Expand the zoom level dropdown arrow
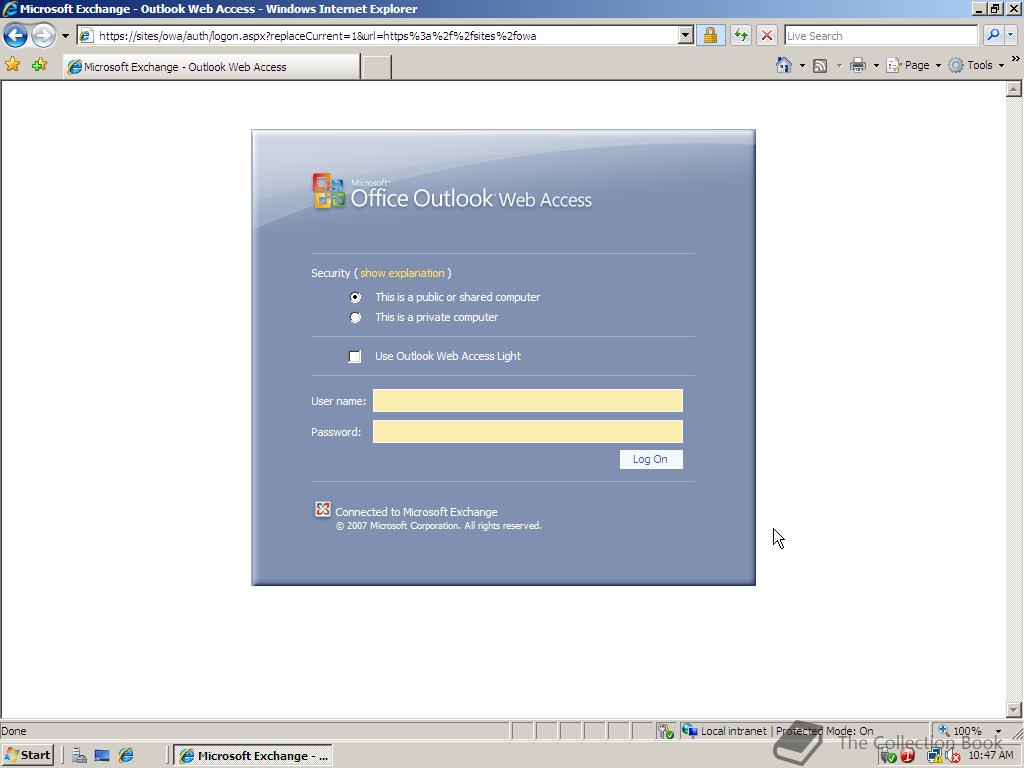1024x768 pixels. coord(998,731)
